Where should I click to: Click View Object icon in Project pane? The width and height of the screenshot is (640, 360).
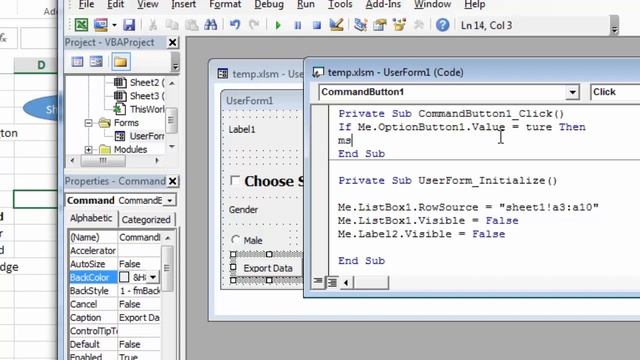[96, 62]
